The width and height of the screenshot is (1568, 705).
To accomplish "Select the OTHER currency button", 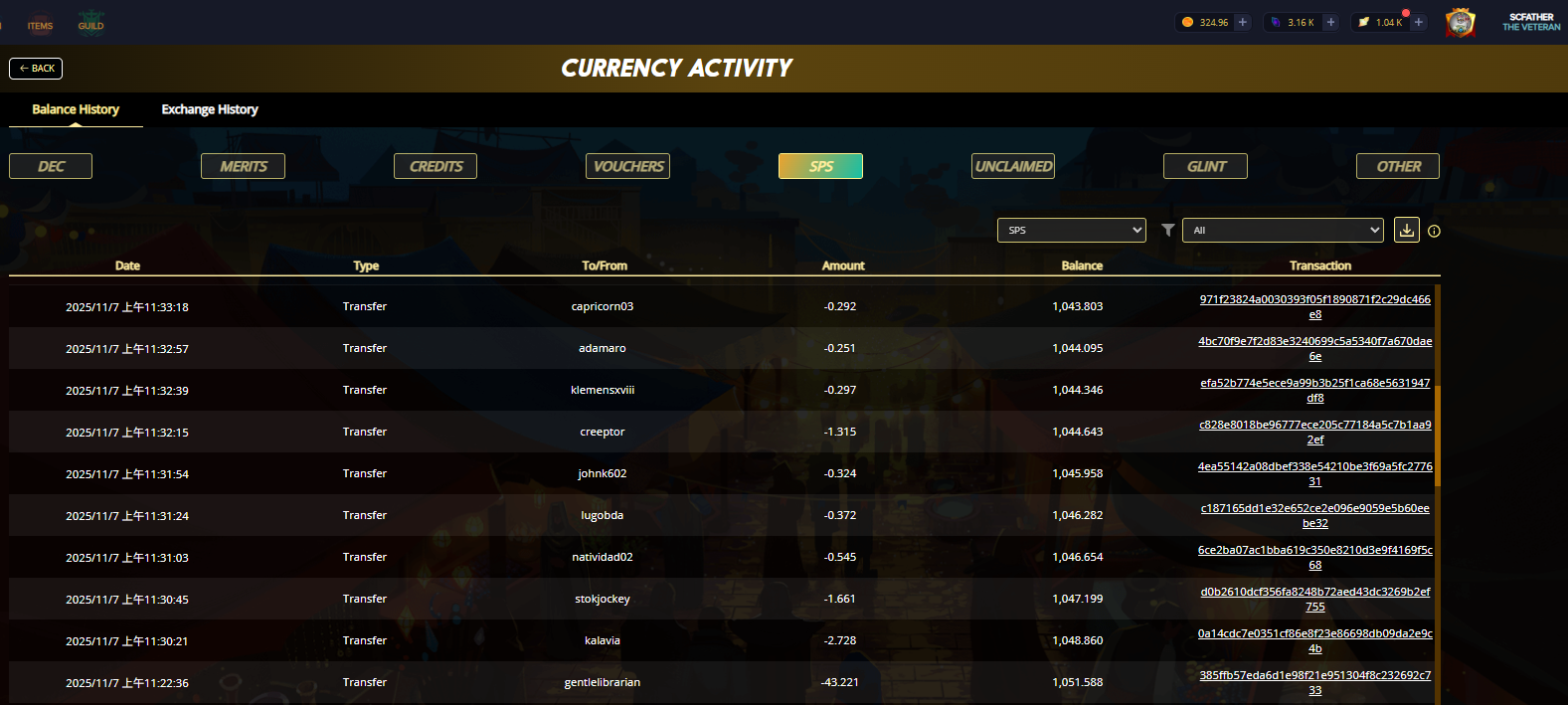I will click(1398, 166).
